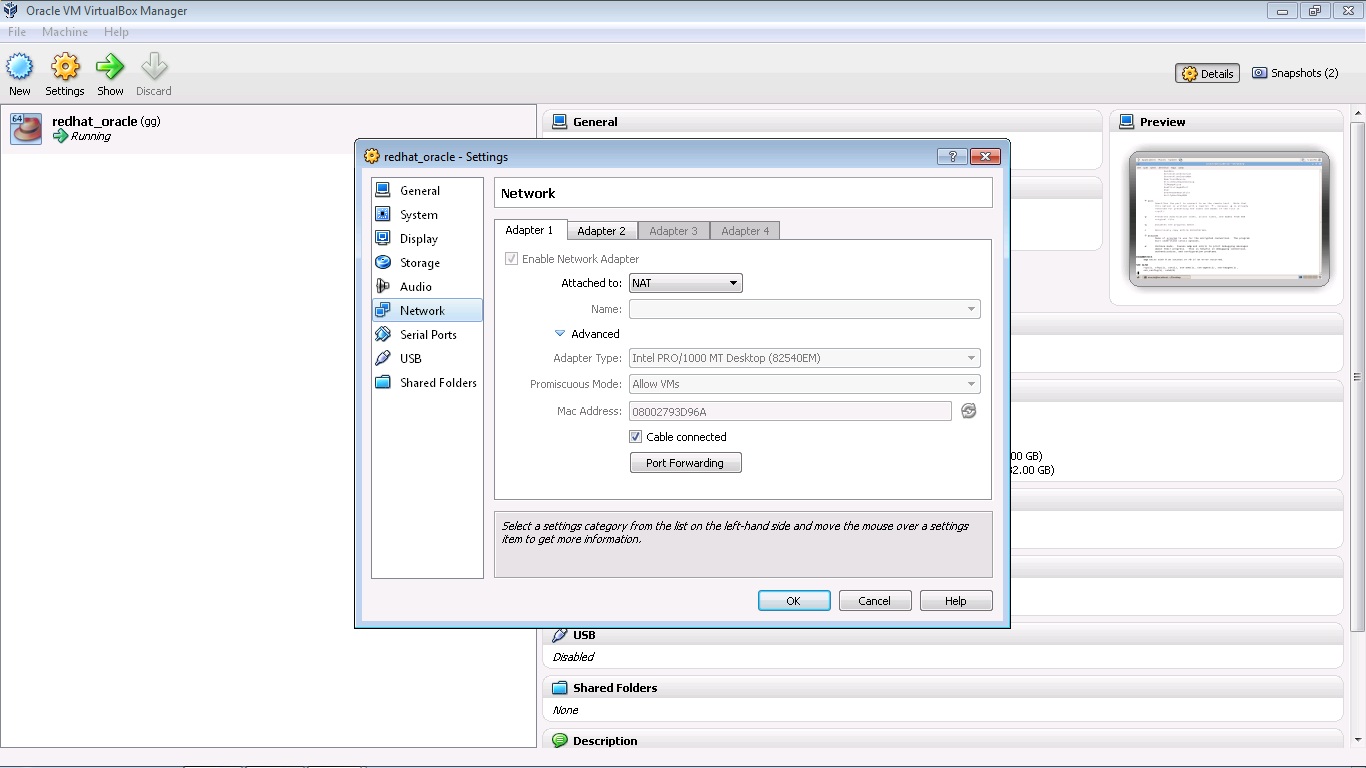Click the Description section header icon
The image size is (1366, 768).
pyautogui.click(x=560, y=741)
